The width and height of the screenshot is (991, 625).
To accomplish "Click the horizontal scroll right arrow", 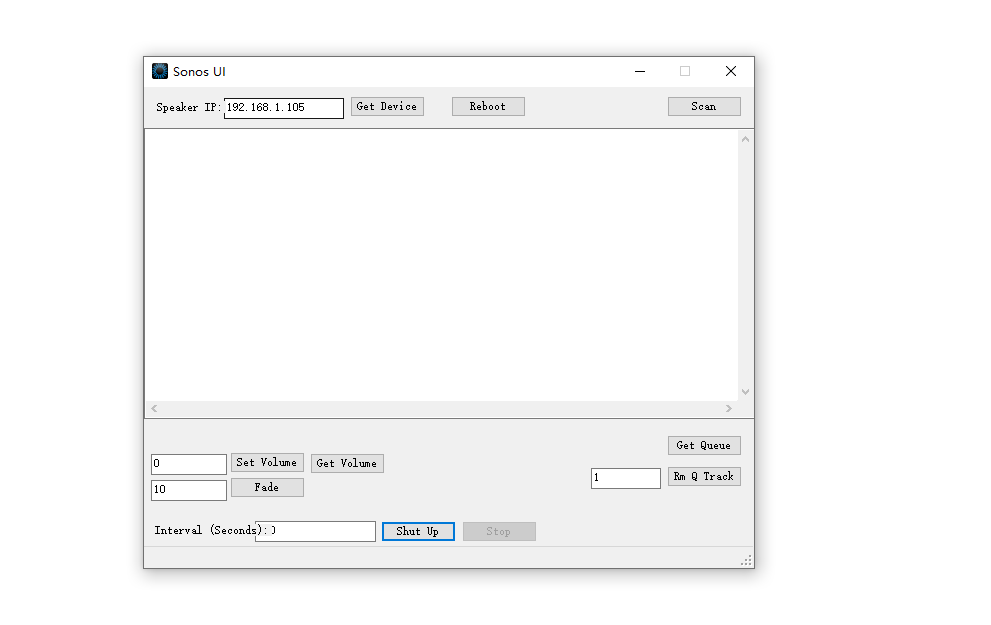I will (x=729, y=408).
